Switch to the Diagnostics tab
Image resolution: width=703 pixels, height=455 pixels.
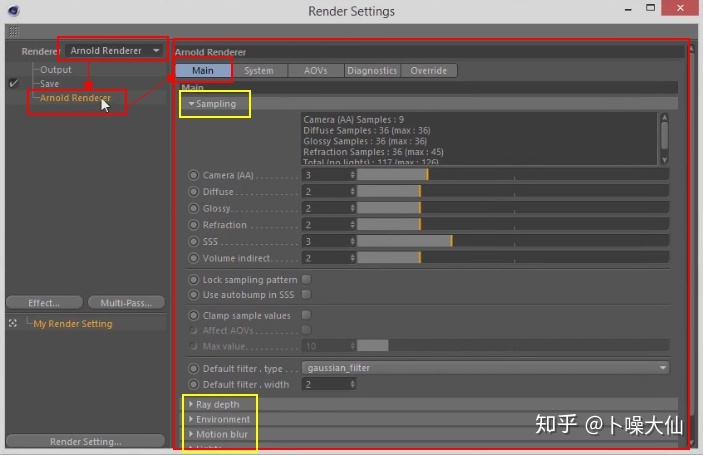point(372,70)
